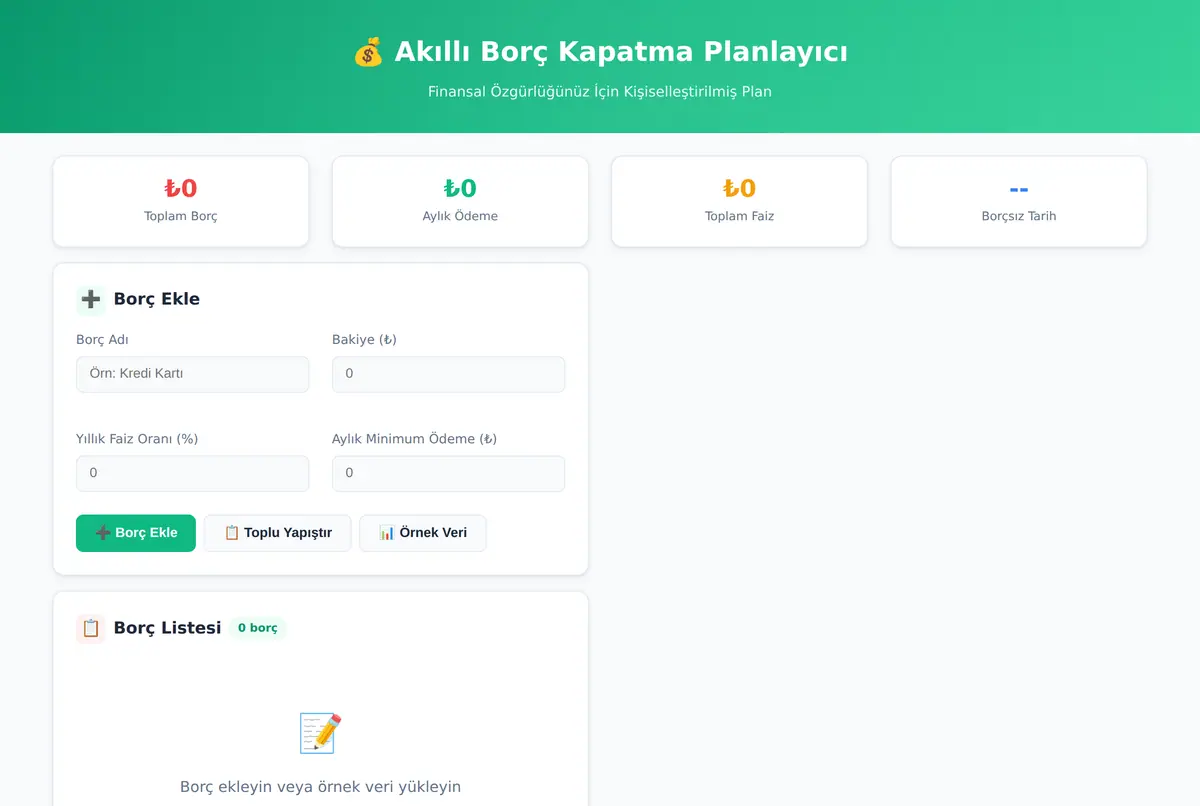Click the Aylık Ödeme summary card
This screenshot has height=806, width=1200.
click(460, 201)
